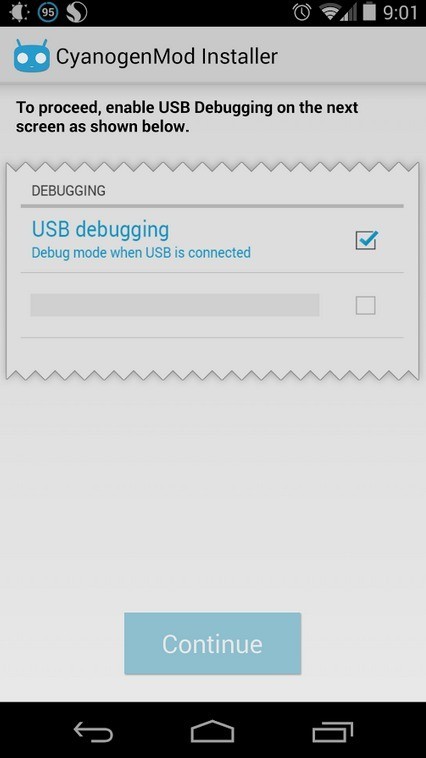Open Recent apps from the navigation bar
This screenshot has width=426, height=758.
333,732
